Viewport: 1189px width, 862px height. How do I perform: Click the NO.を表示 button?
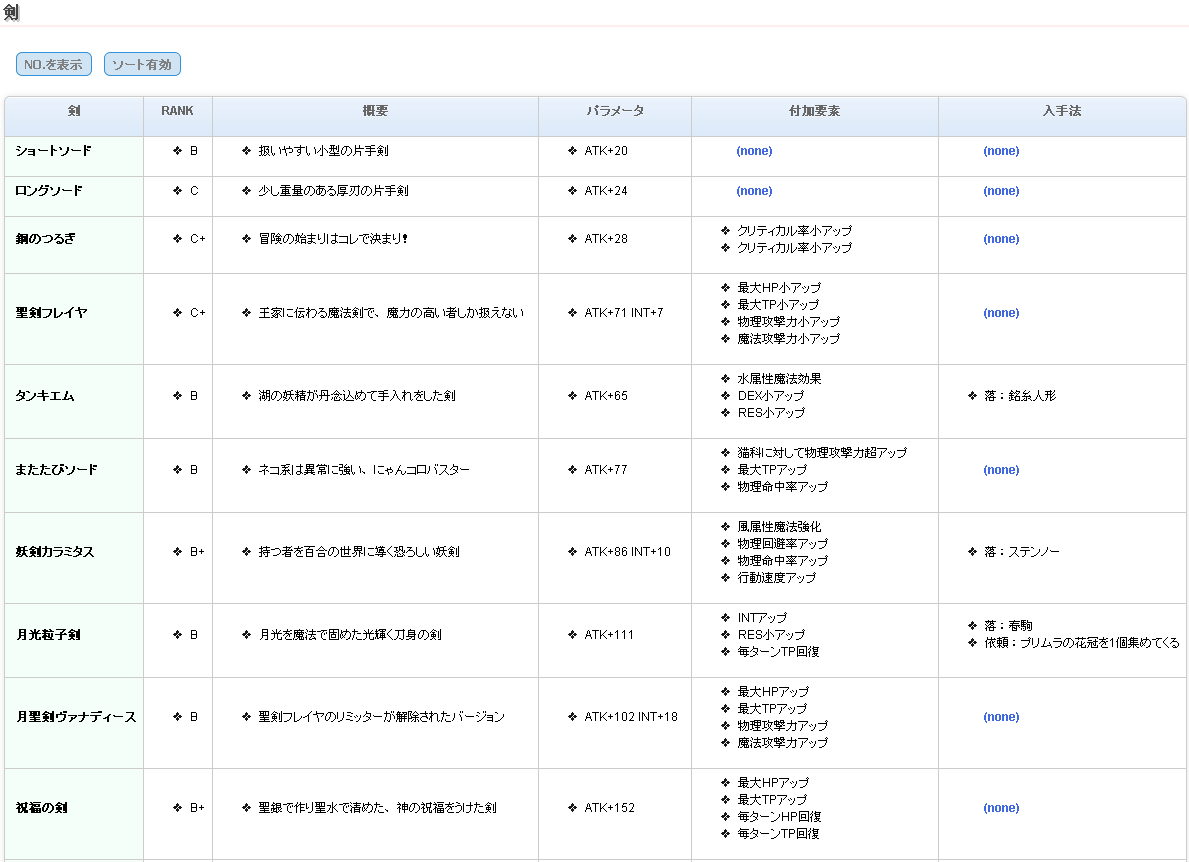[54, 65]
